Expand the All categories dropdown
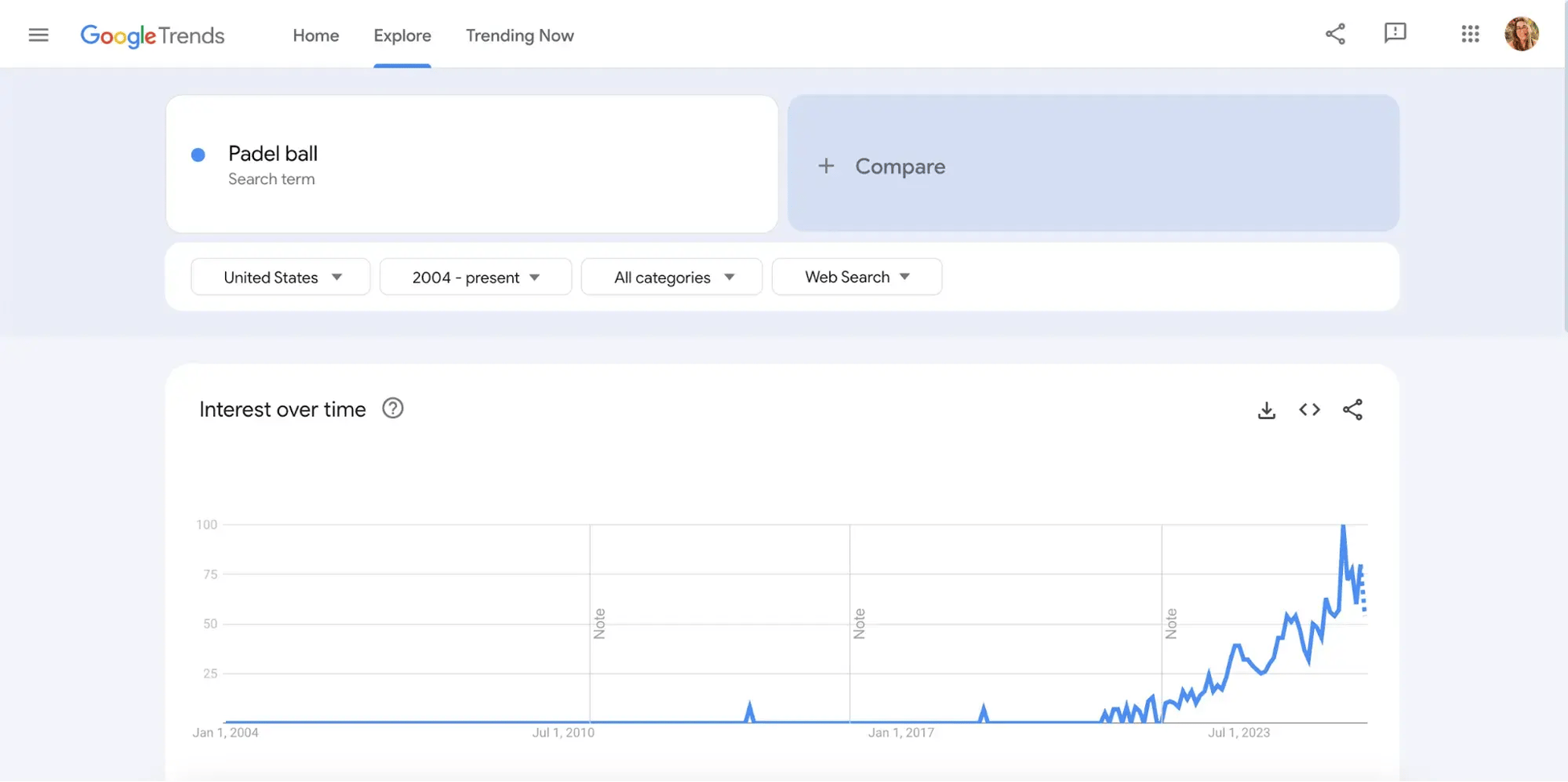This screenshot has height=782, width=1568. [671, 277]
